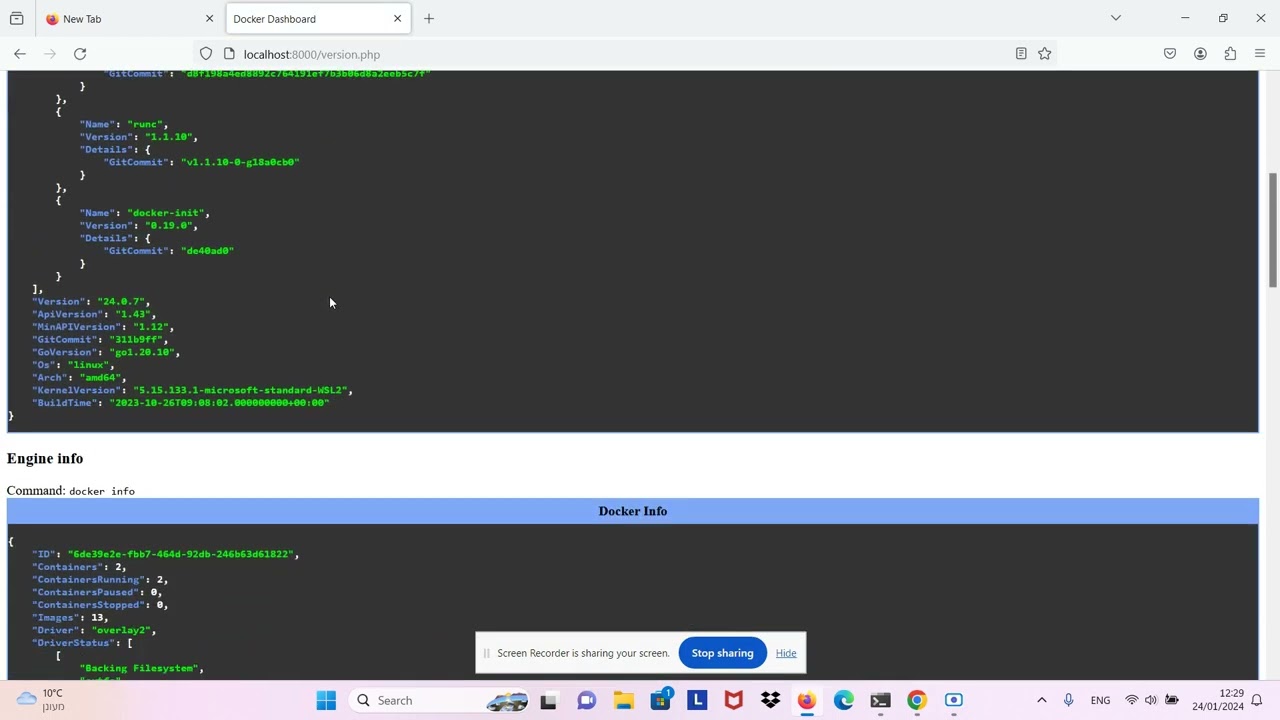This screenshot has width=1280, height=720.
Task: Click the sharing bar drag handle
Action: pos(487,653)
